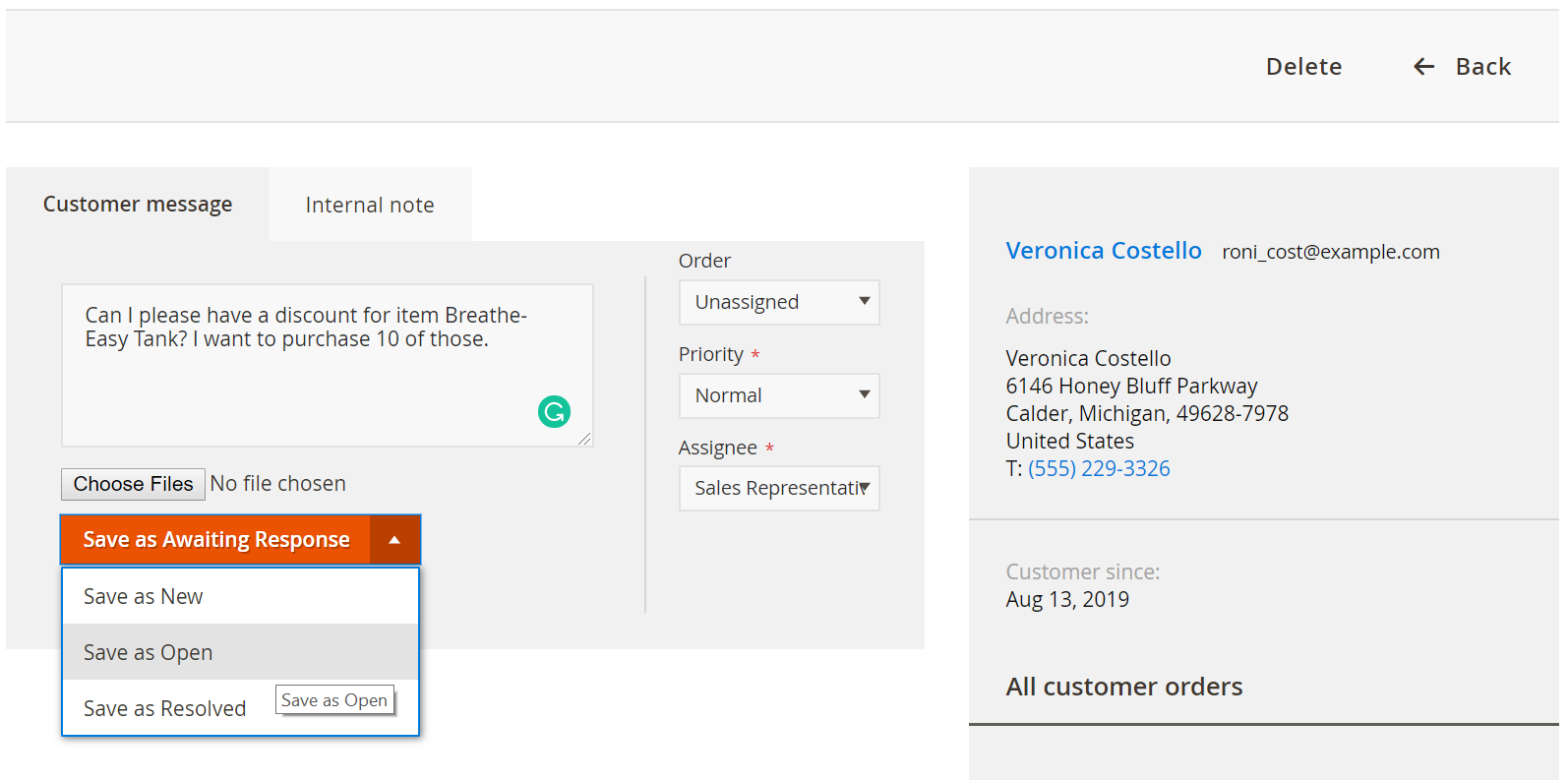Screen dimensions: 1568x780
Task: Click inside the customer message text area
Action: click(x=328, y=366)
